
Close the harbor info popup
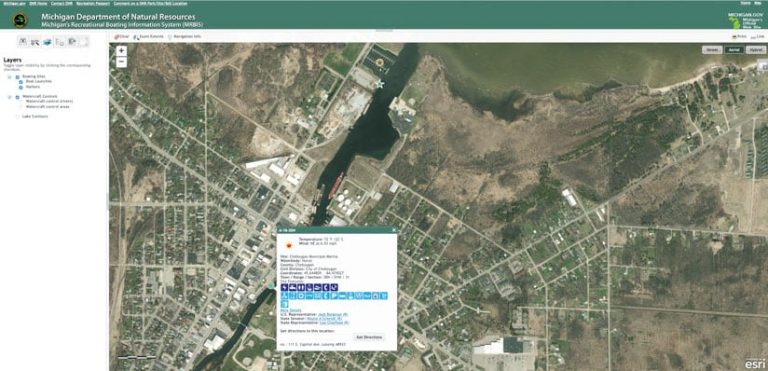tap(394, 229)
